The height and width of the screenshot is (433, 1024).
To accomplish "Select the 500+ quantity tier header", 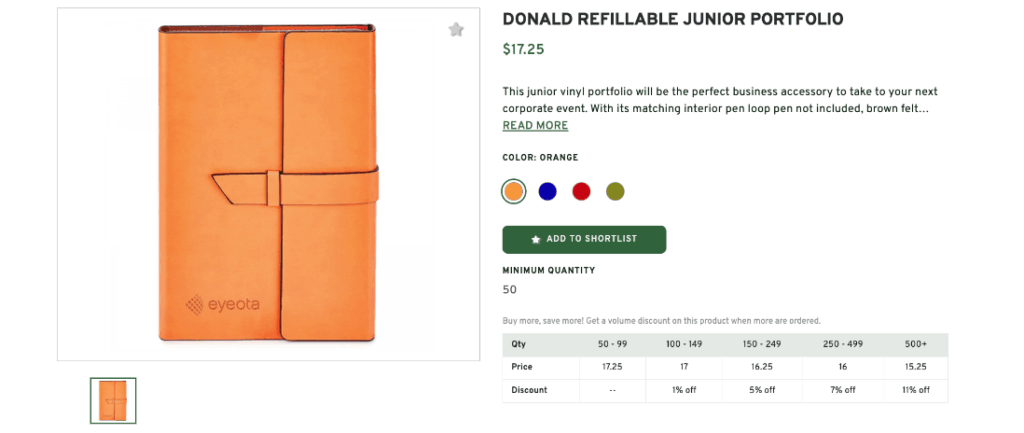I will [916, 344].
